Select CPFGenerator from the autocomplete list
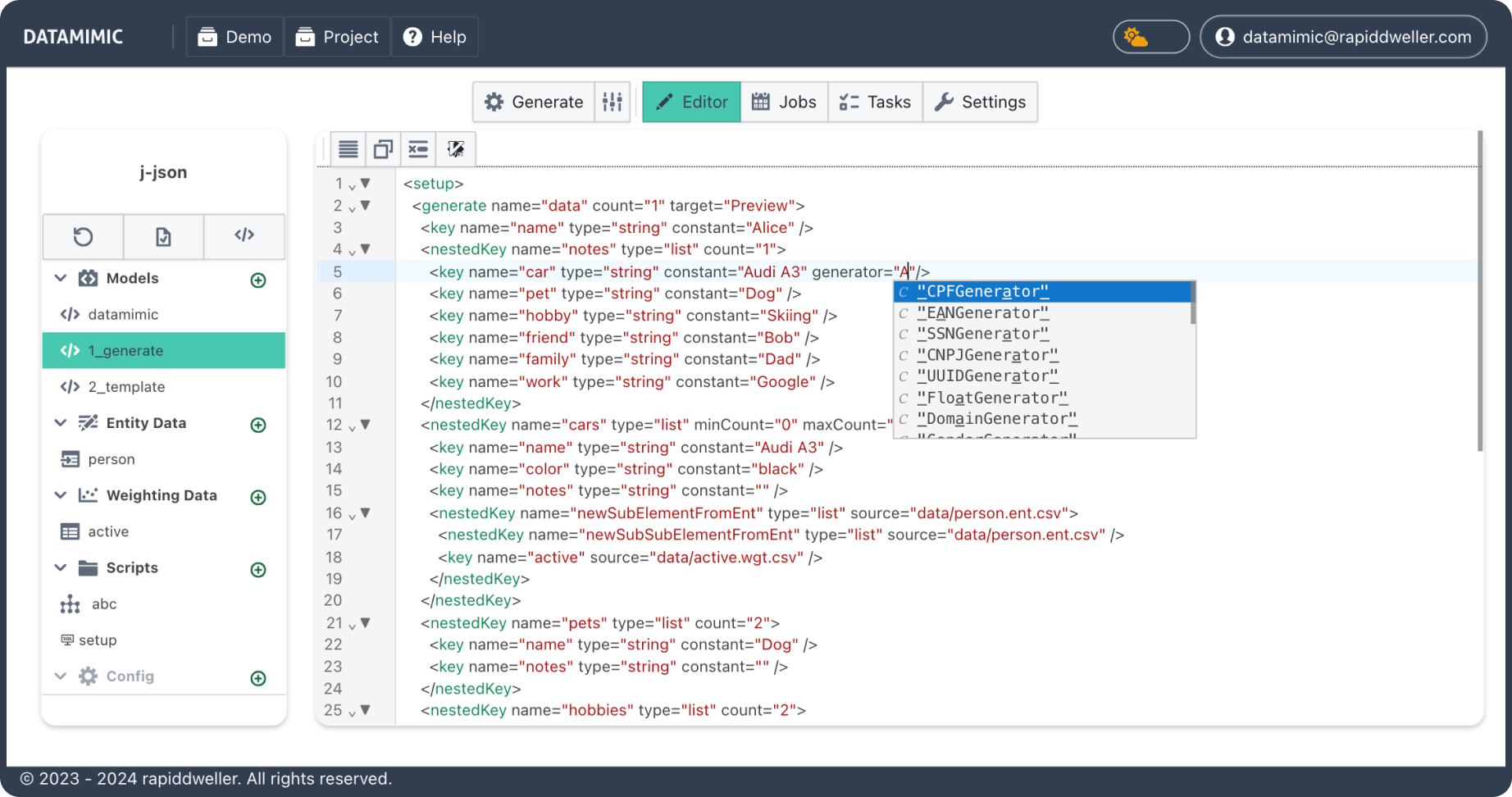 [x=983, y=291]
